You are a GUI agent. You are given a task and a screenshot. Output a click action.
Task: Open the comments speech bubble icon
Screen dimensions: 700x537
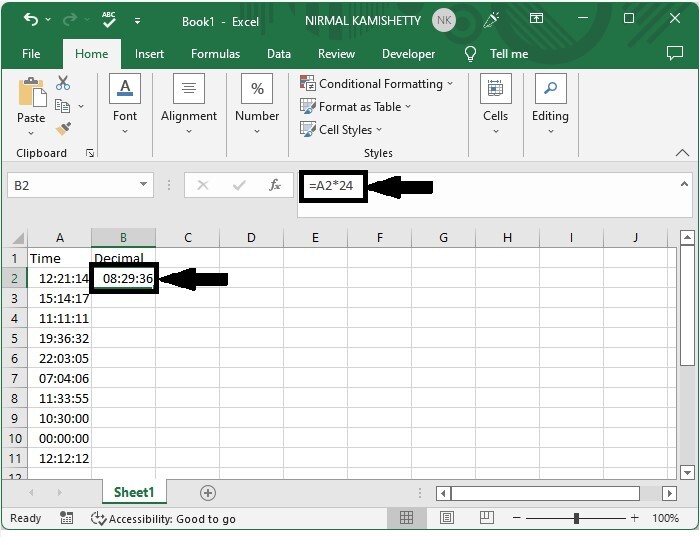pyautogui.click(x=675, y=53)
